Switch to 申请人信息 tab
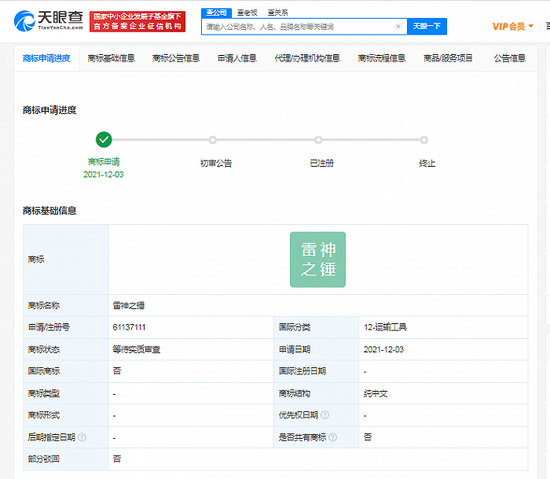Image resolution: width=550 pixels, height=479 pixels. (237, 58)
